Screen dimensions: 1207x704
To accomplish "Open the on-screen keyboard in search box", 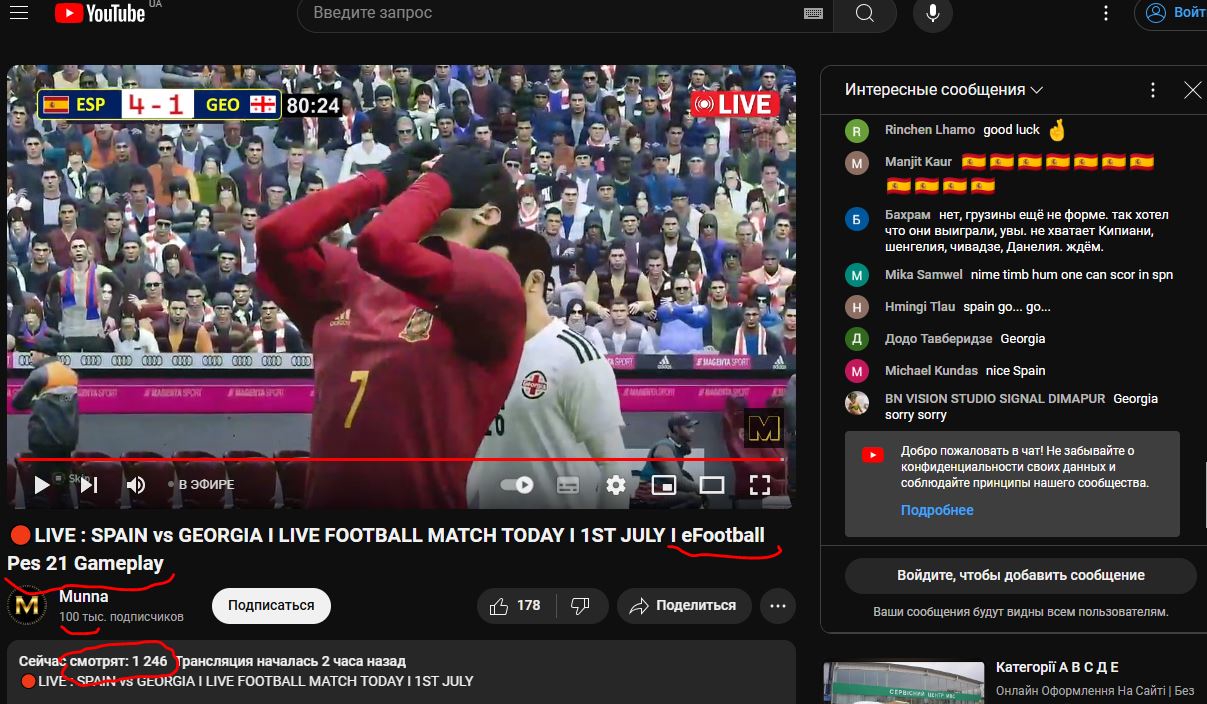I will tap(813, 13).
